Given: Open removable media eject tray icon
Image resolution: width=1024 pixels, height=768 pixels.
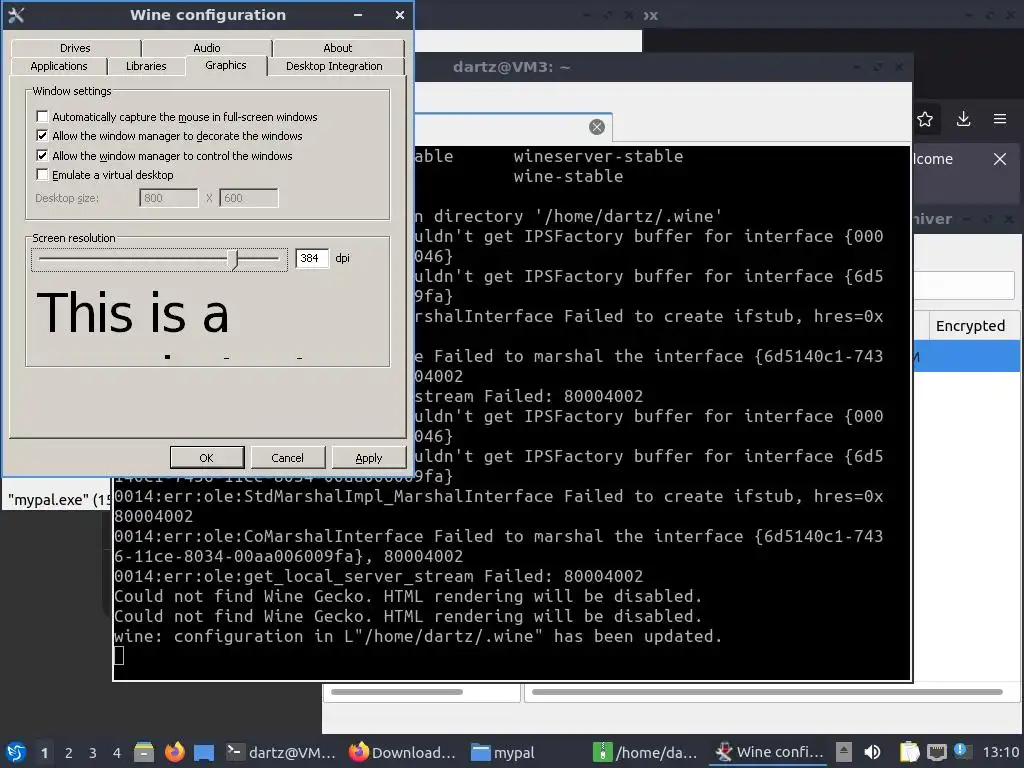Looking at the screenshot, I should click(x=844, y=752).
